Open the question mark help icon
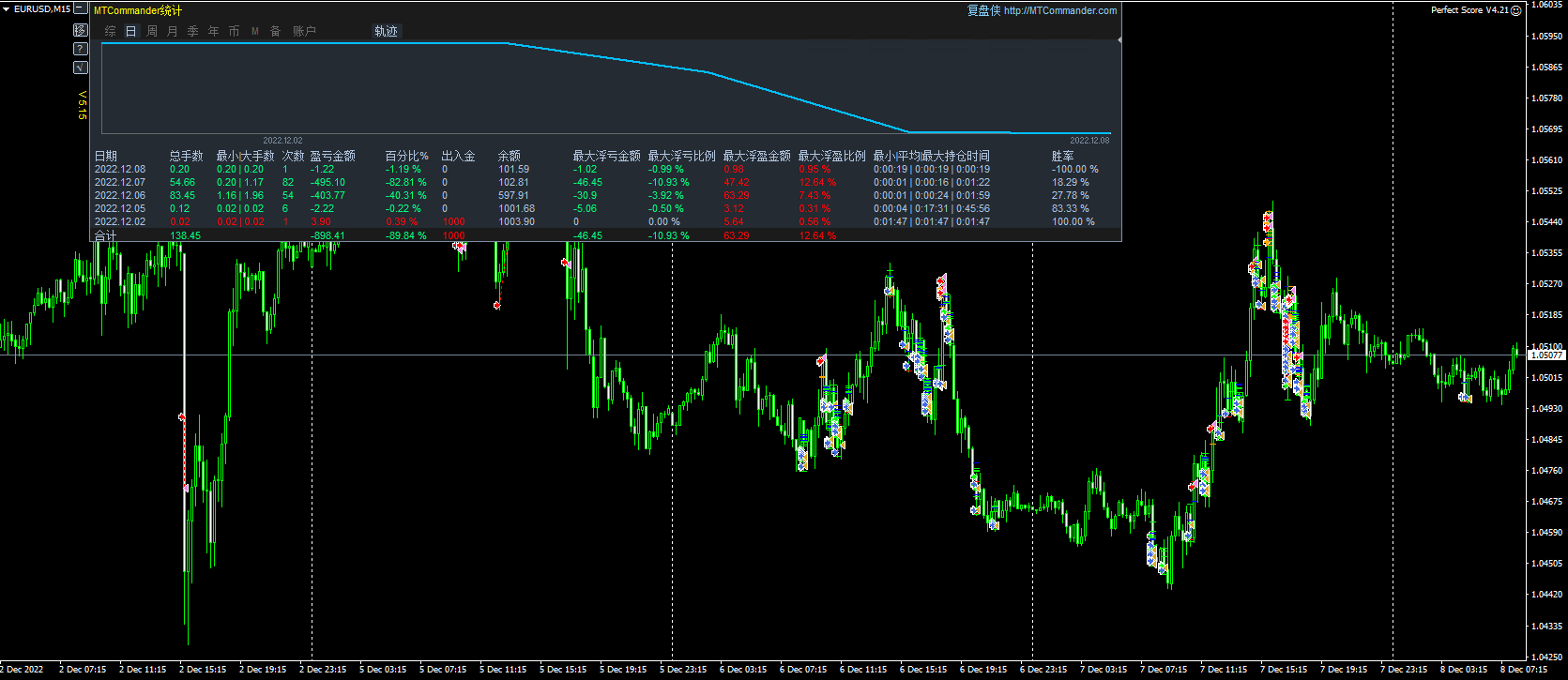 point(81,49)
